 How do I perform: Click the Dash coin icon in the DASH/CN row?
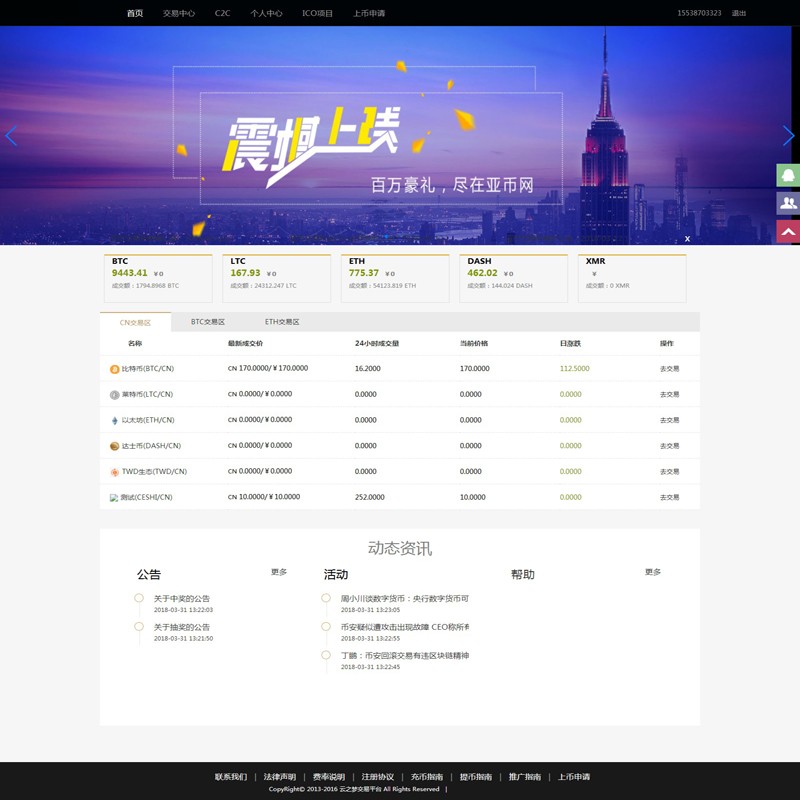point(113,444)
